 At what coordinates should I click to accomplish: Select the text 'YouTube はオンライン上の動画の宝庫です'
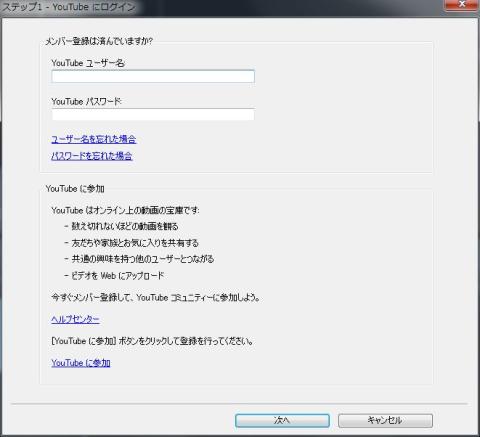[125, 210]
